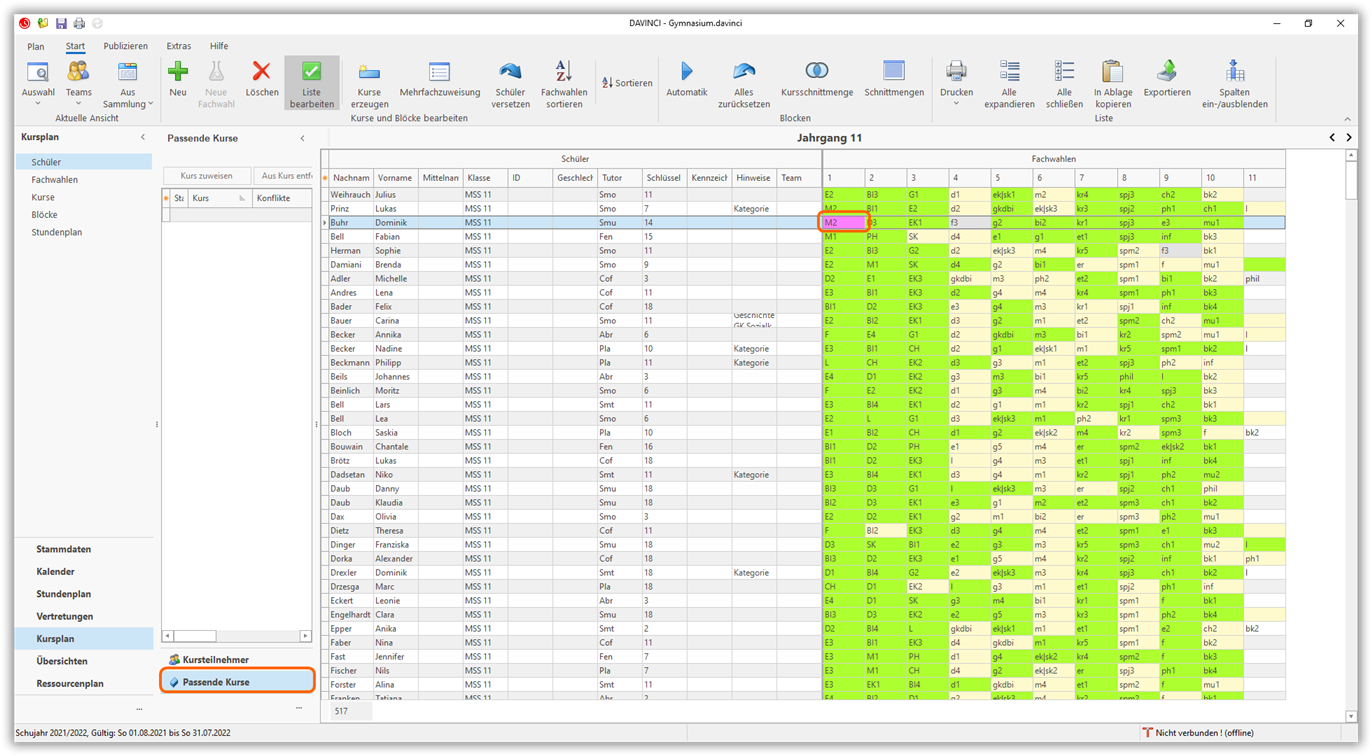Run the Automatik blocking tool
1372x756 pixels.
[686, 73]
